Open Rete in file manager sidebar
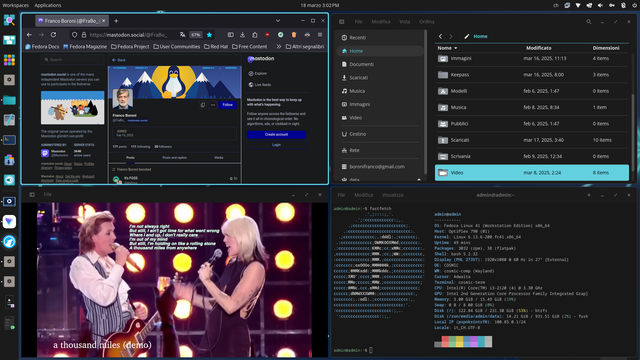Viewport: 640px width, 360px height. [380, 150]
